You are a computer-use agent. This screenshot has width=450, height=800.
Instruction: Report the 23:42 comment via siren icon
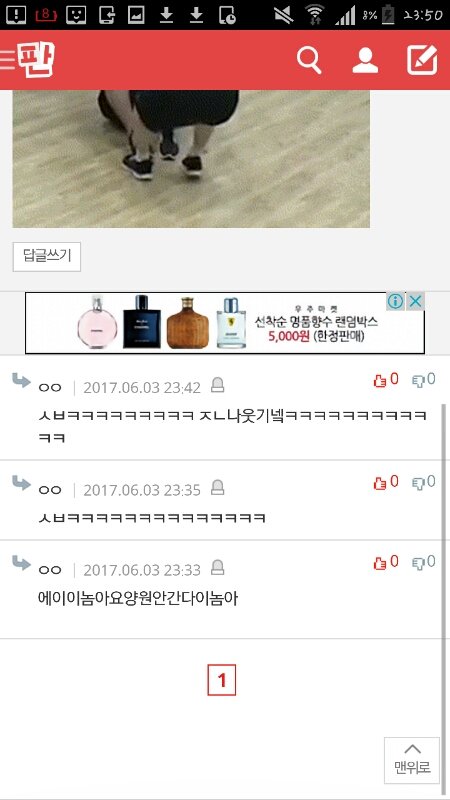click(x=217, y=385)
